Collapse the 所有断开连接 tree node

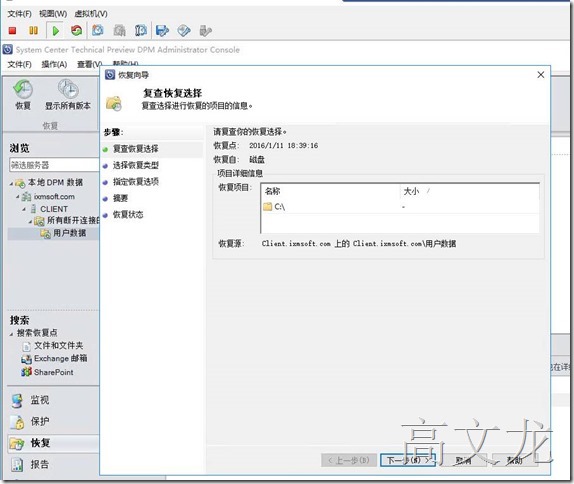pyautogui.click(x=30, y=221)
